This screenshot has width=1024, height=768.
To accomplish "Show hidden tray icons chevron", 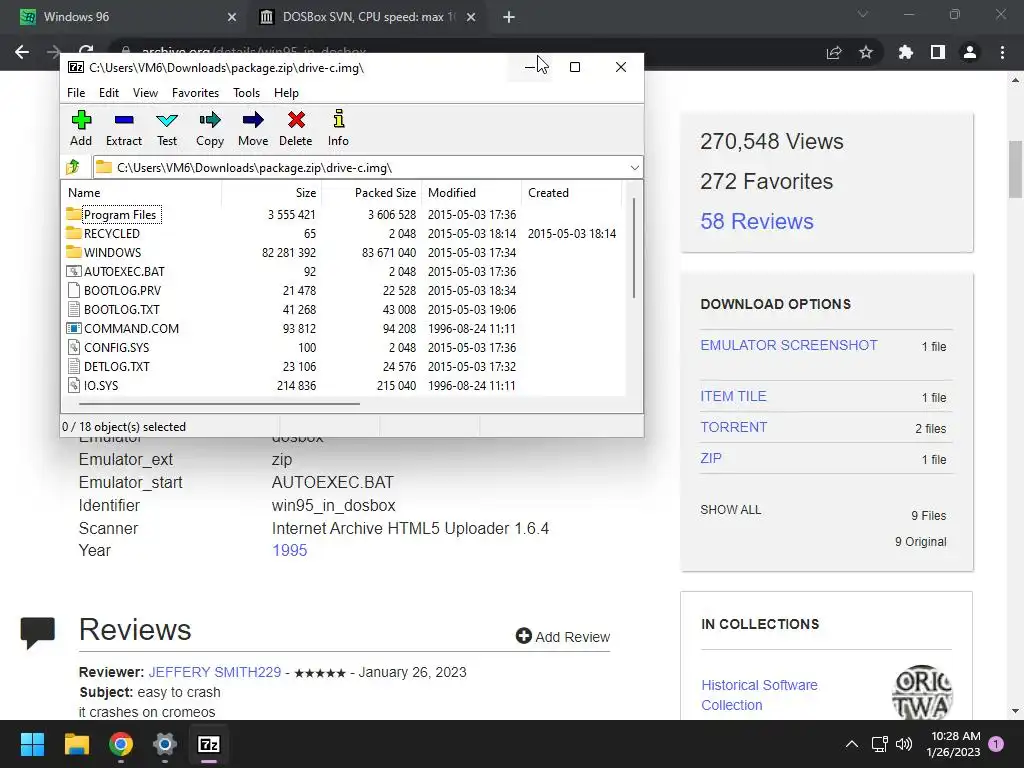I will pos(852,744).
